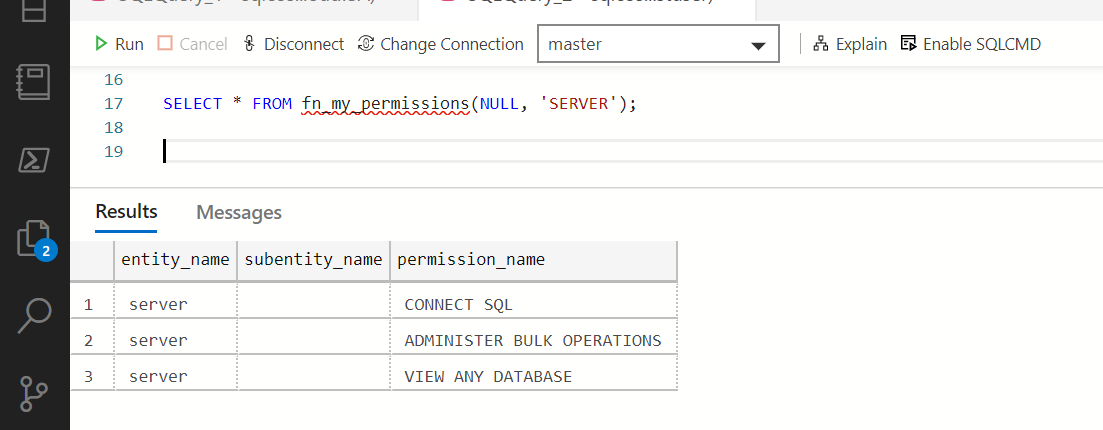The image size is (1103, 430).
Task: Open the Explorer files view
Action: point(34,238)
